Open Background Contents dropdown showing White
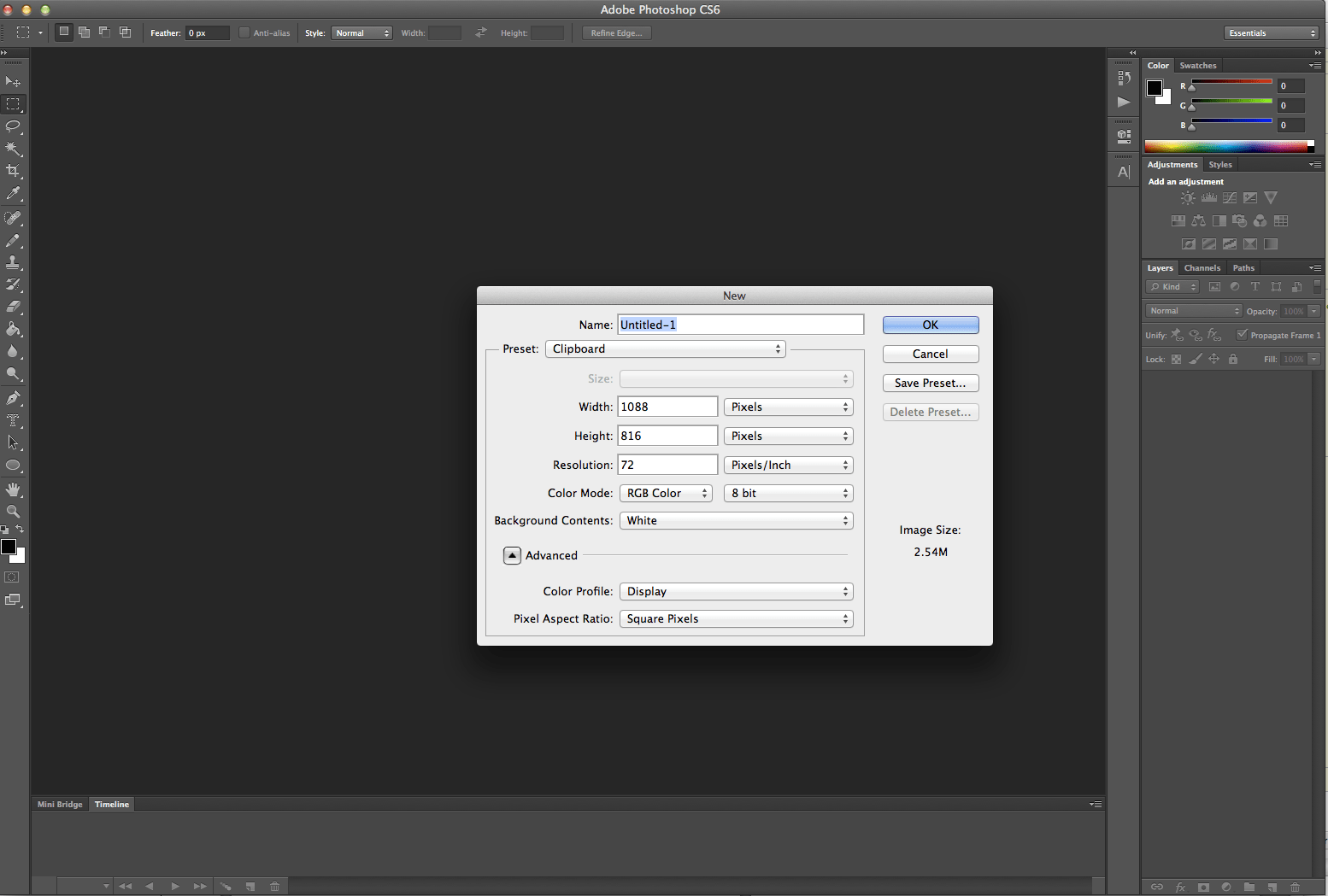1328x896 pixels. coord(736,520)
